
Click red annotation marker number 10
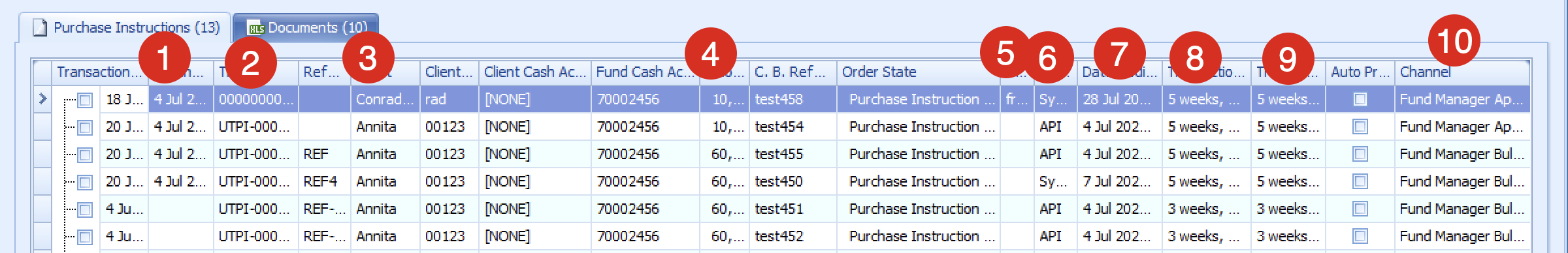1454,40
